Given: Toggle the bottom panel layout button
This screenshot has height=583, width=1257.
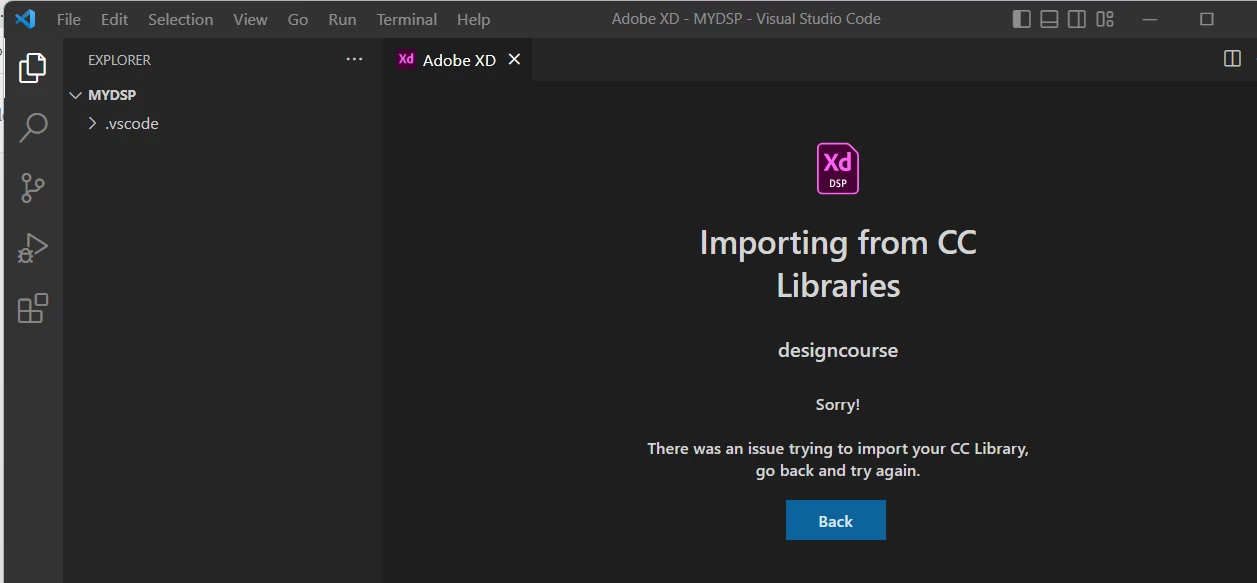Looking at the screenshot, I should pos(1049,19).
